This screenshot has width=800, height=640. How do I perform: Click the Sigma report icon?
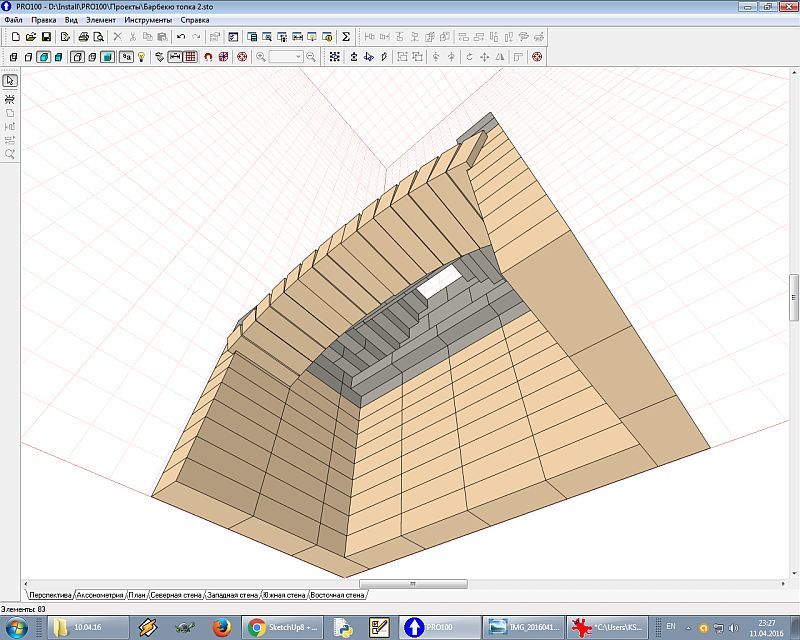tap(346, 37)
